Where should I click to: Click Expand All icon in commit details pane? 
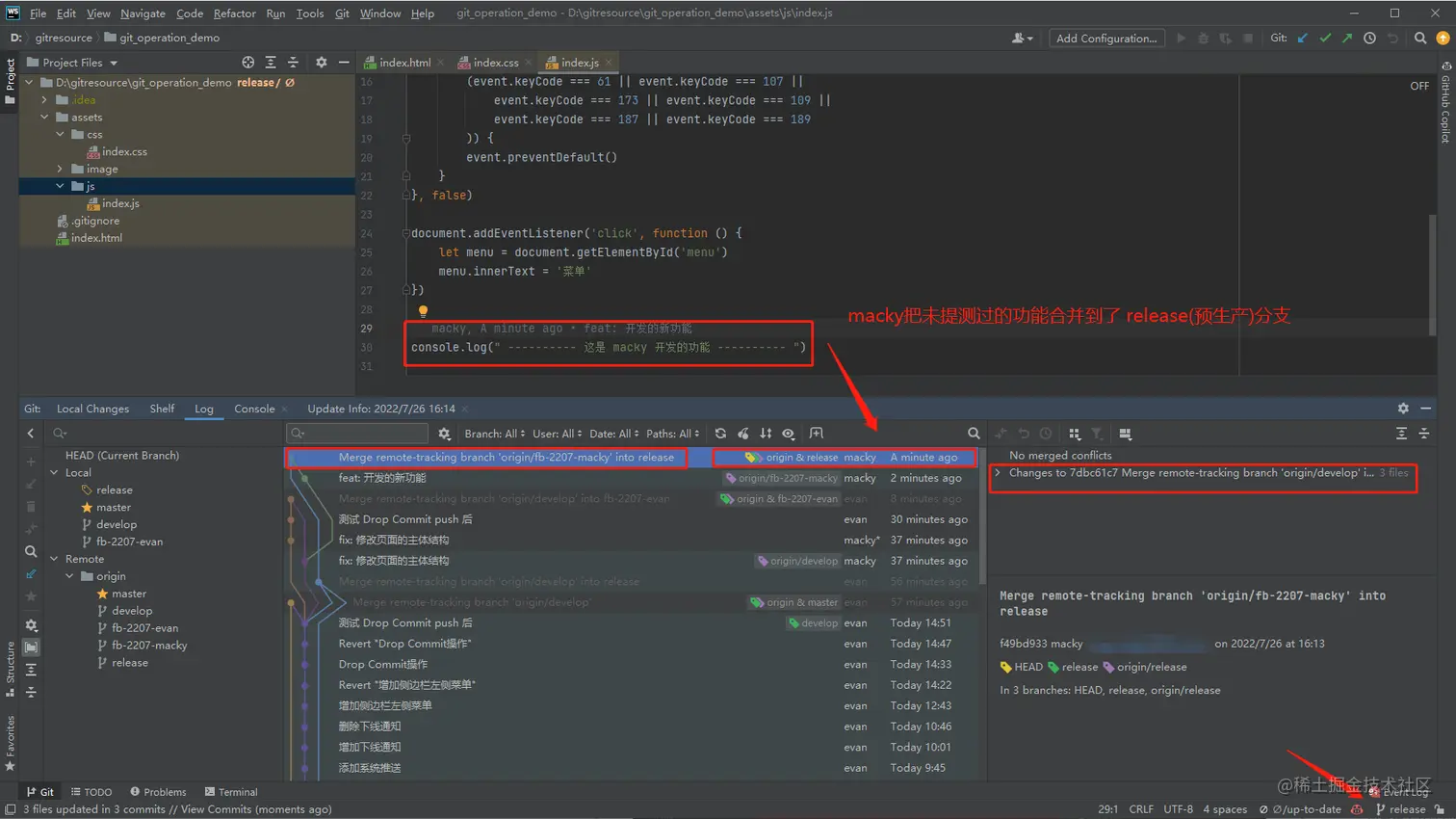click(x=1401, y=434)
